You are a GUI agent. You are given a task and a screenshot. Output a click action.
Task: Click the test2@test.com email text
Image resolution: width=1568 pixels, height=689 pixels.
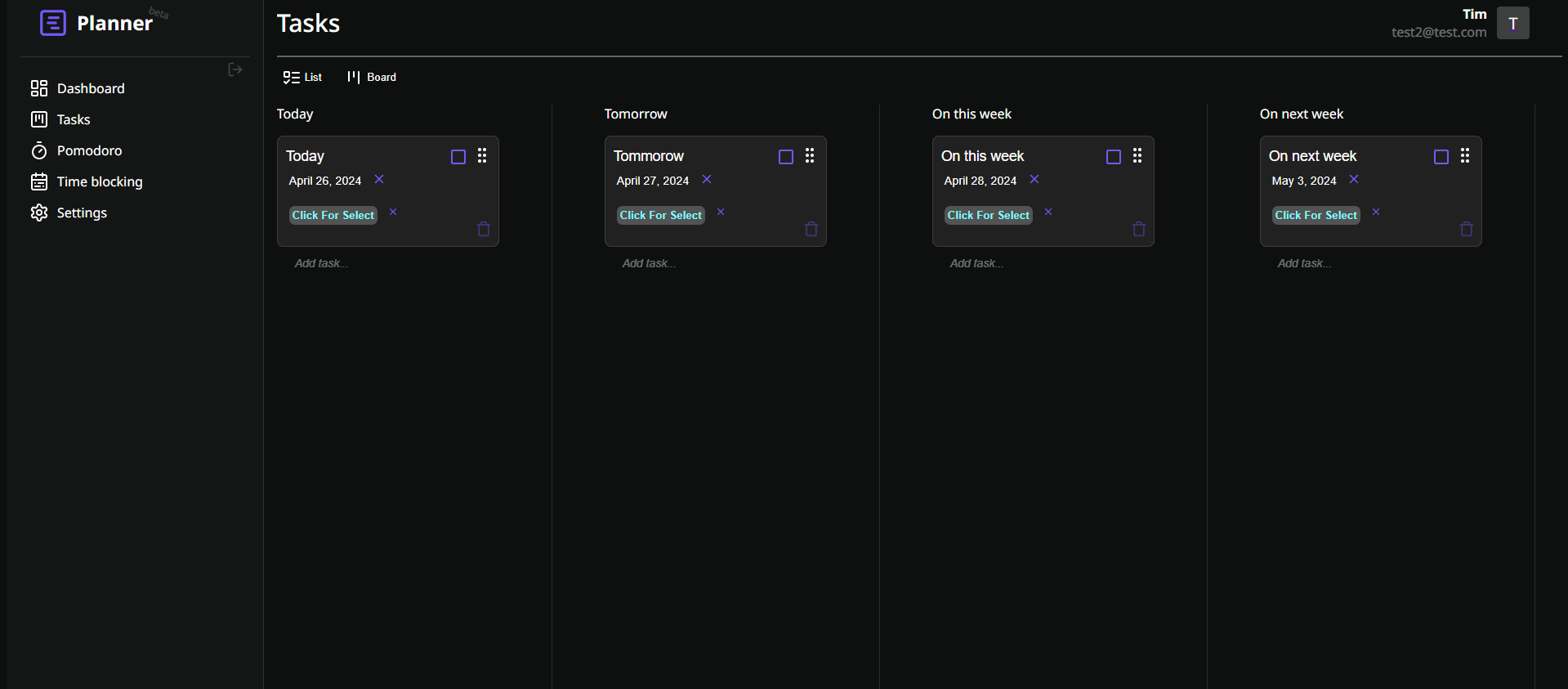(1439, 32)
